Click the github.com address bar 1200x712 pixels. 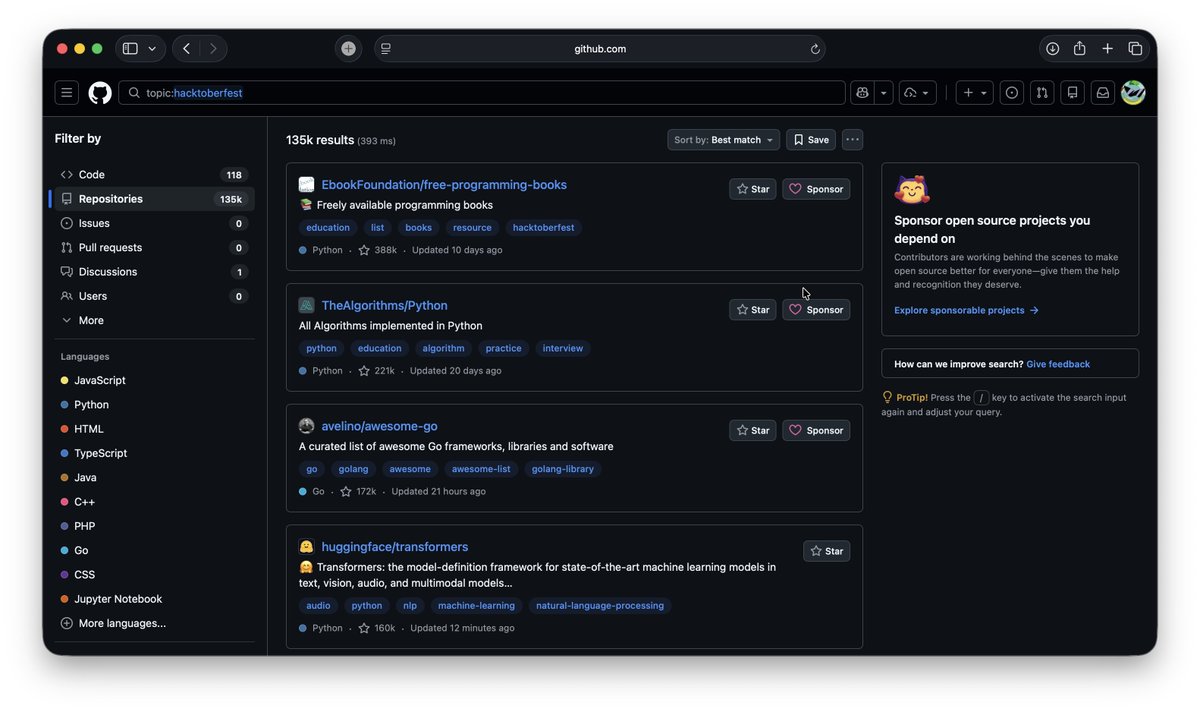pyautogui.click(x=600, y=49)
